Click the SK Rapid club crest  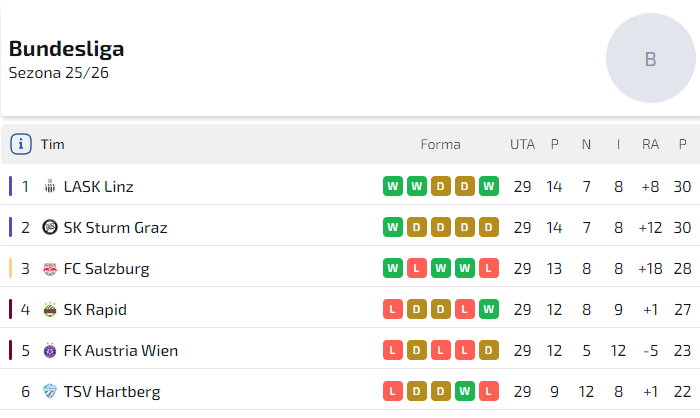coord(50,310)
